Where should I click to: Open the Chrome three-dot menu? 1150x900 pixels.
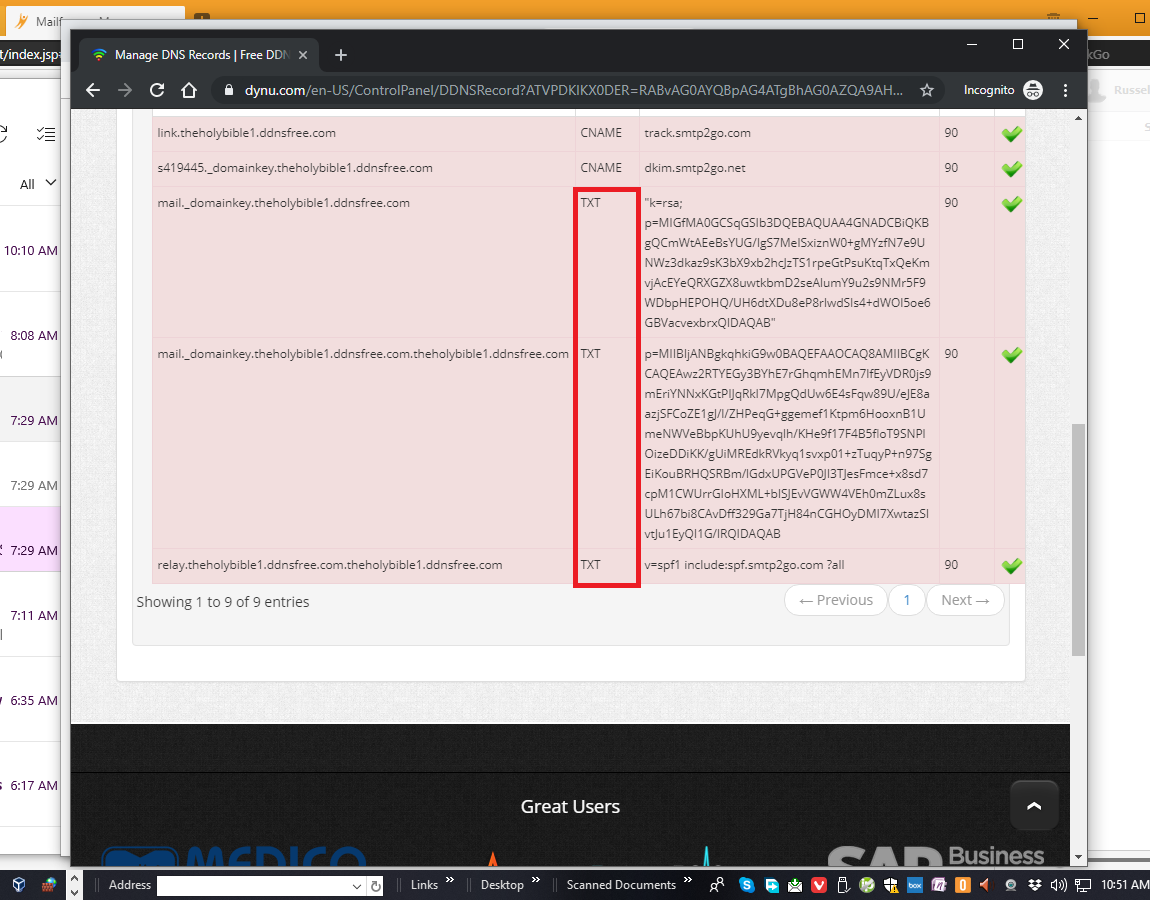(1065, 90)
